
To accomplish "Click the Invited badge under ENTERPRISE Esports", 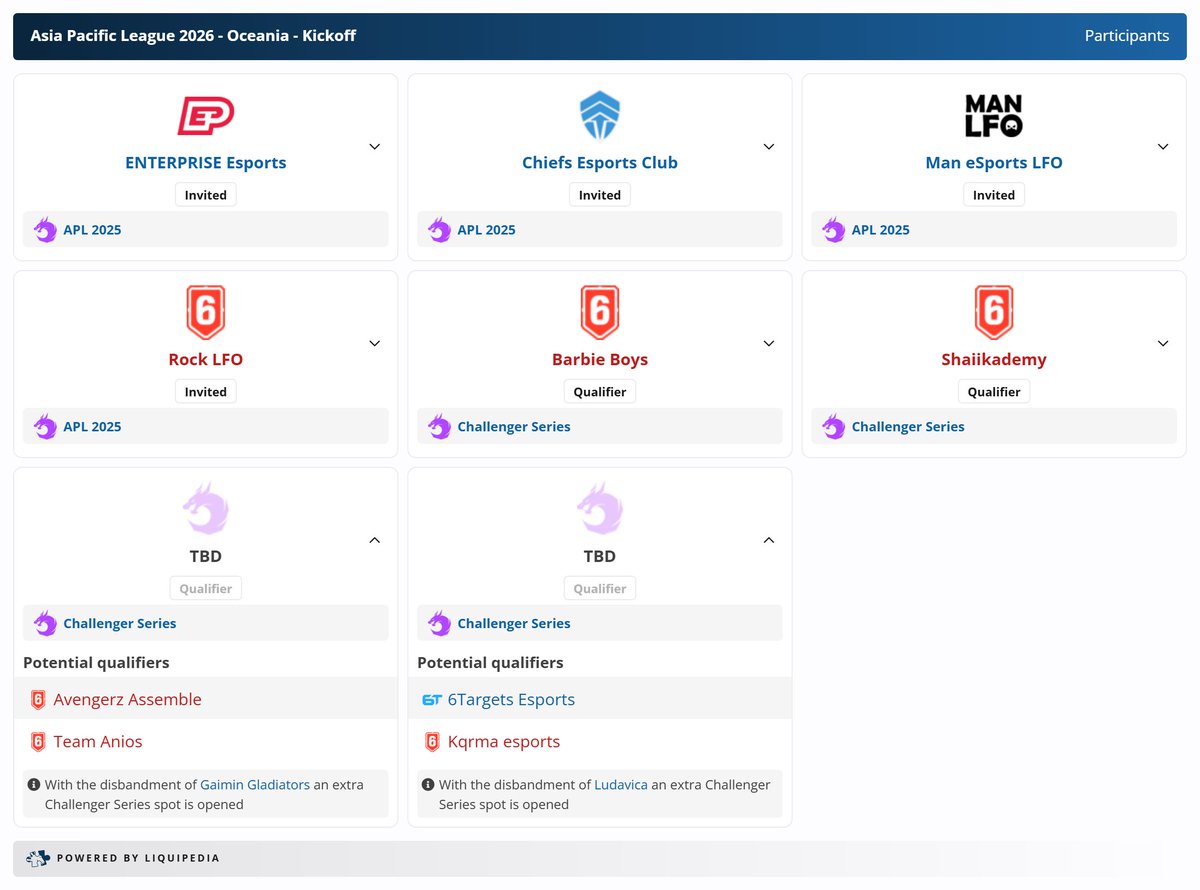I will [x=206, y=195].
